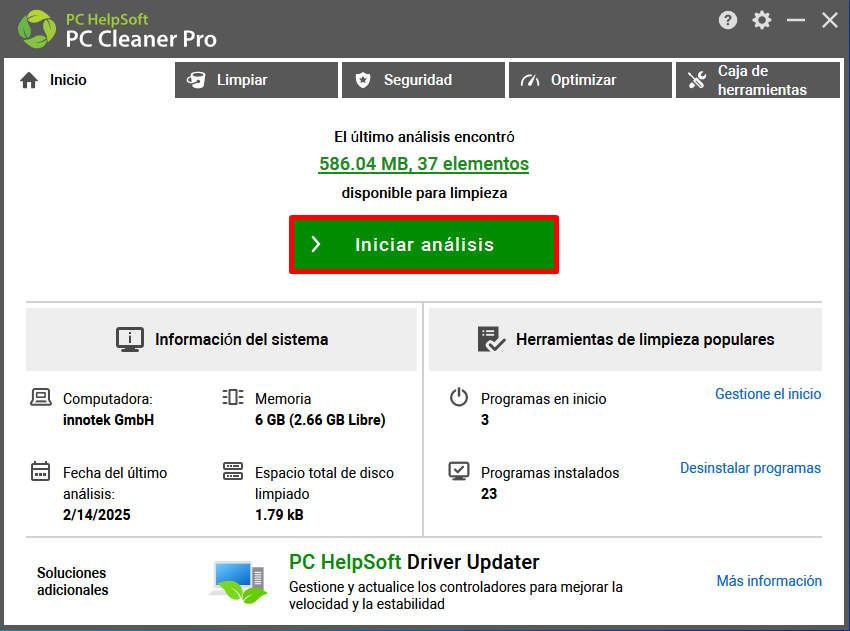
Task: Click the monitor info icon beside Información del sistema
Action: tap(130, 339)
